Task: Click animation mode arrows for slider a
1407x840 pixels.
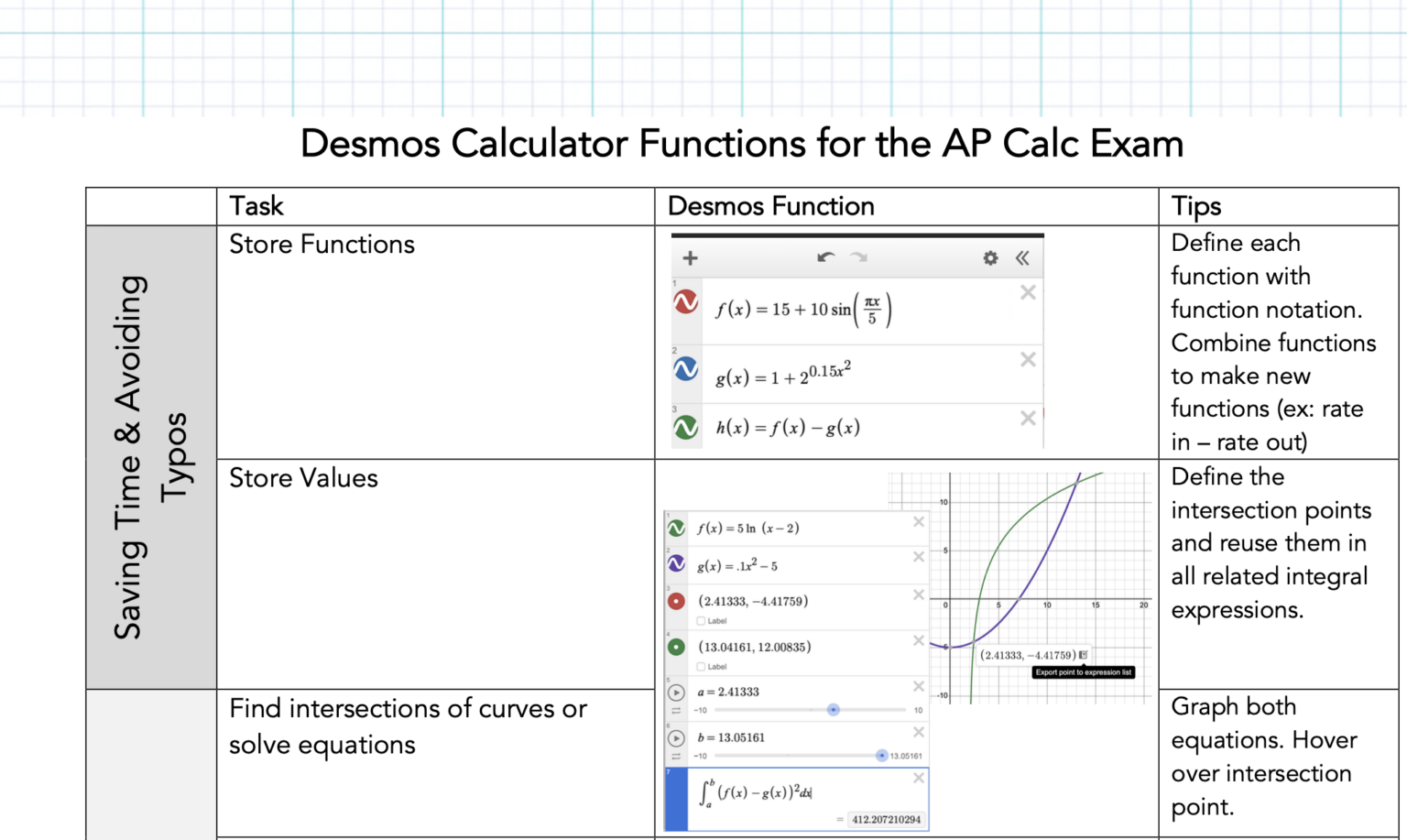Action: coord(676,711)
